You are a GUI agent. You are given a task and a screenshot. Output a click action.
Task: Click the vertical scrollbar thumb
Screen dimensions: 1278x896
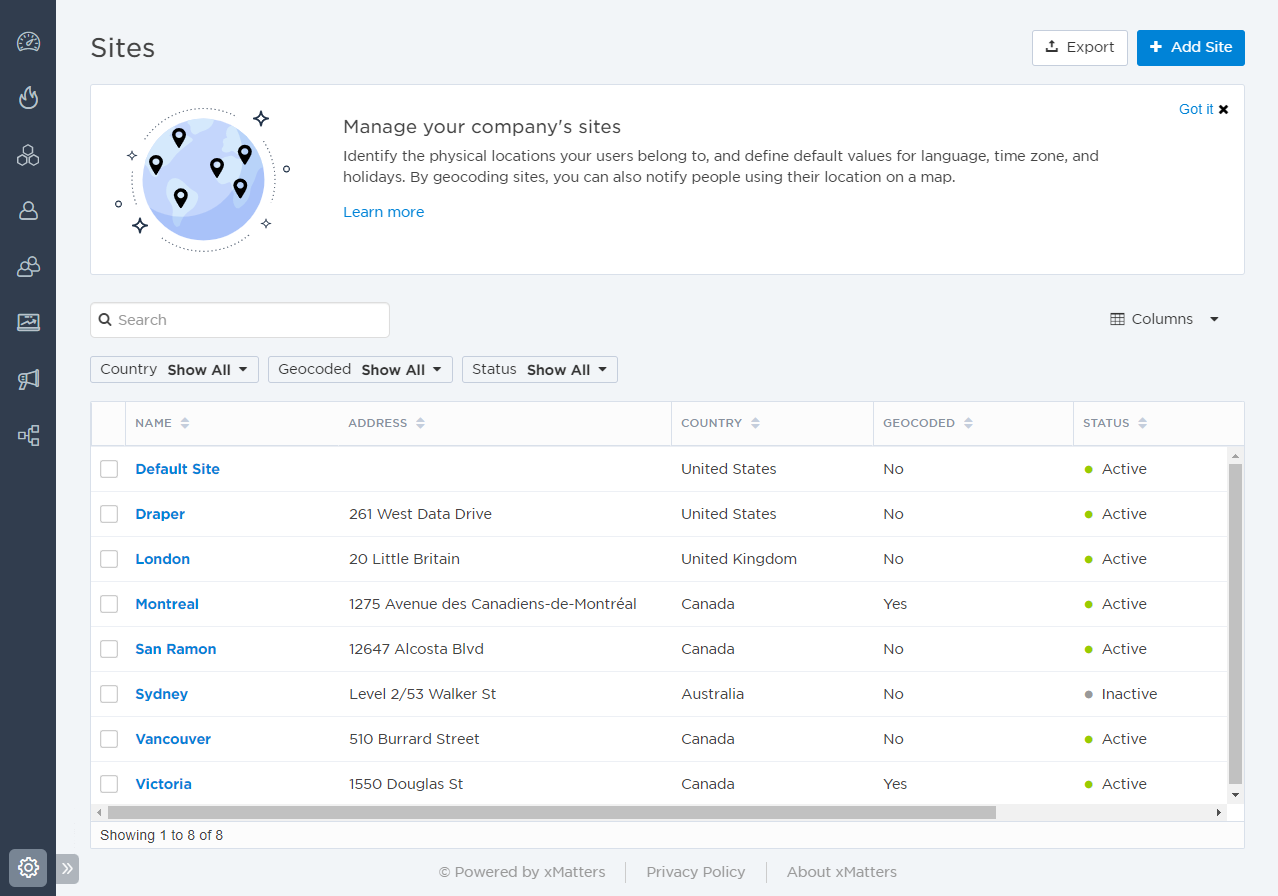pos(1236,624)
